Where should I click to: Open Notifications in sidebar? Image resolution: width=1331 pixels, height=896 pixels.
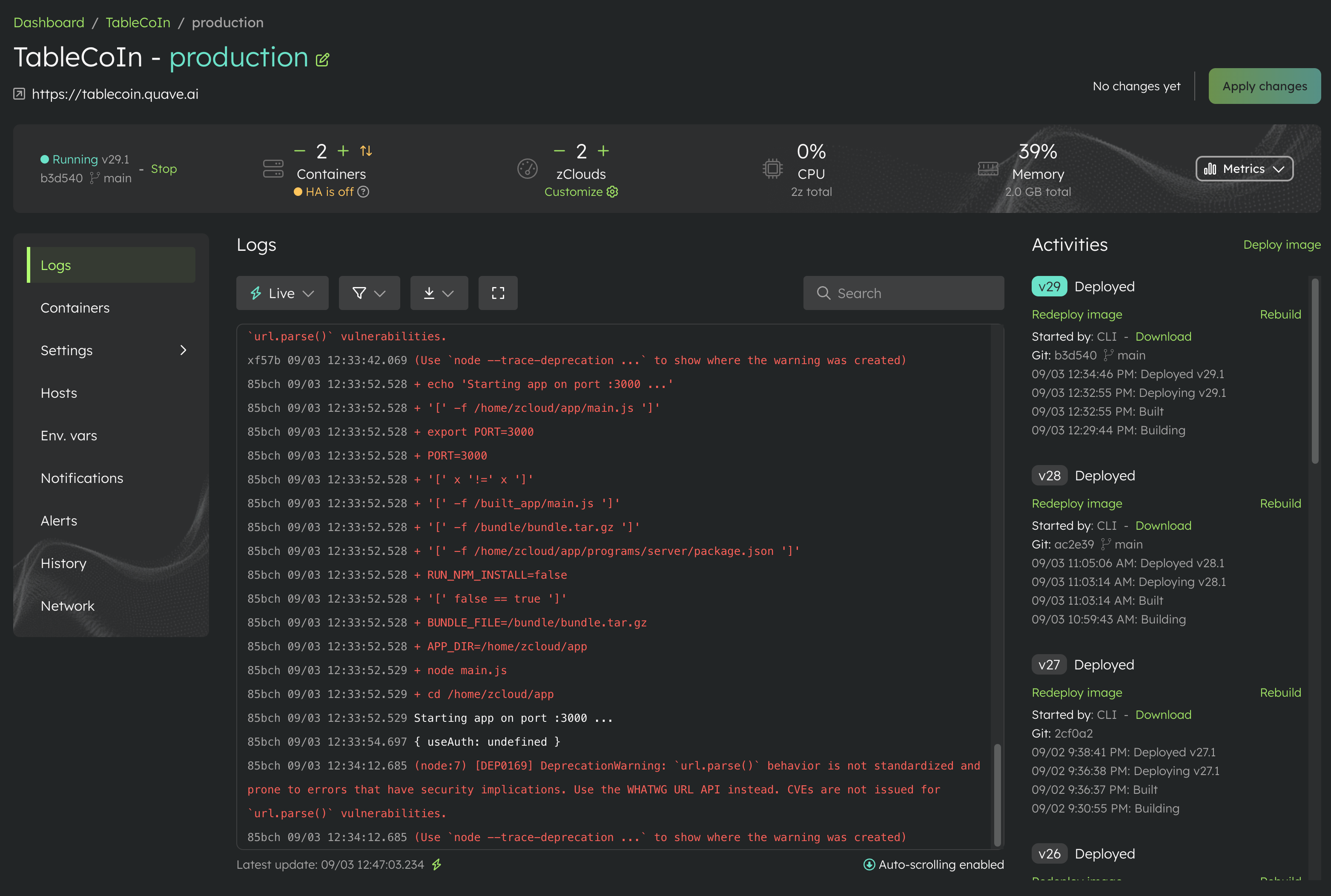tap(82, 478)
